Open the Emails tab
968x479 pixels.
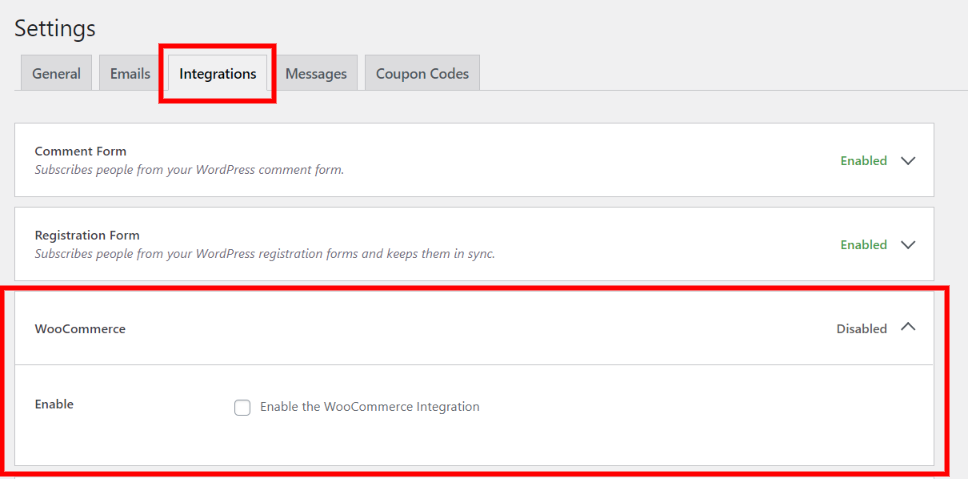(x=130, y=73)
